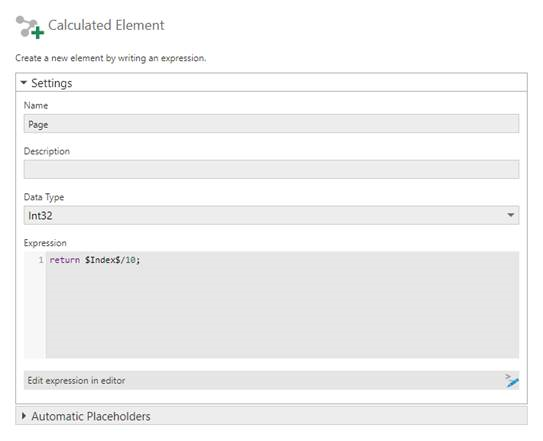This screenshot has height=441, width=543.
Task: Click line number 1 in expression gutter
Action: tap(41, 260)
